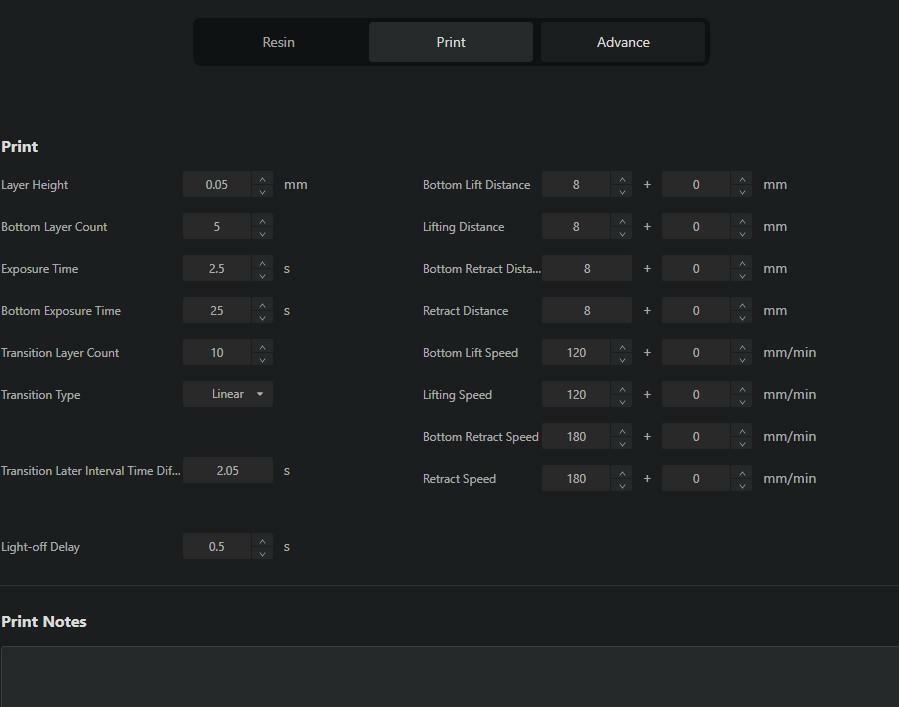Click the Retract Distance second value field

[x=696, y=311]
